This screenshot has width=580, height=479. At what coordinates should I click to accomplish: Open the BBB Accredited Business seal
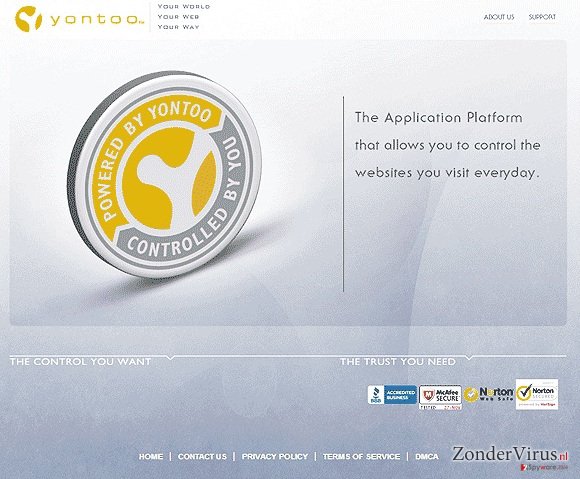(x=392, y=395)
